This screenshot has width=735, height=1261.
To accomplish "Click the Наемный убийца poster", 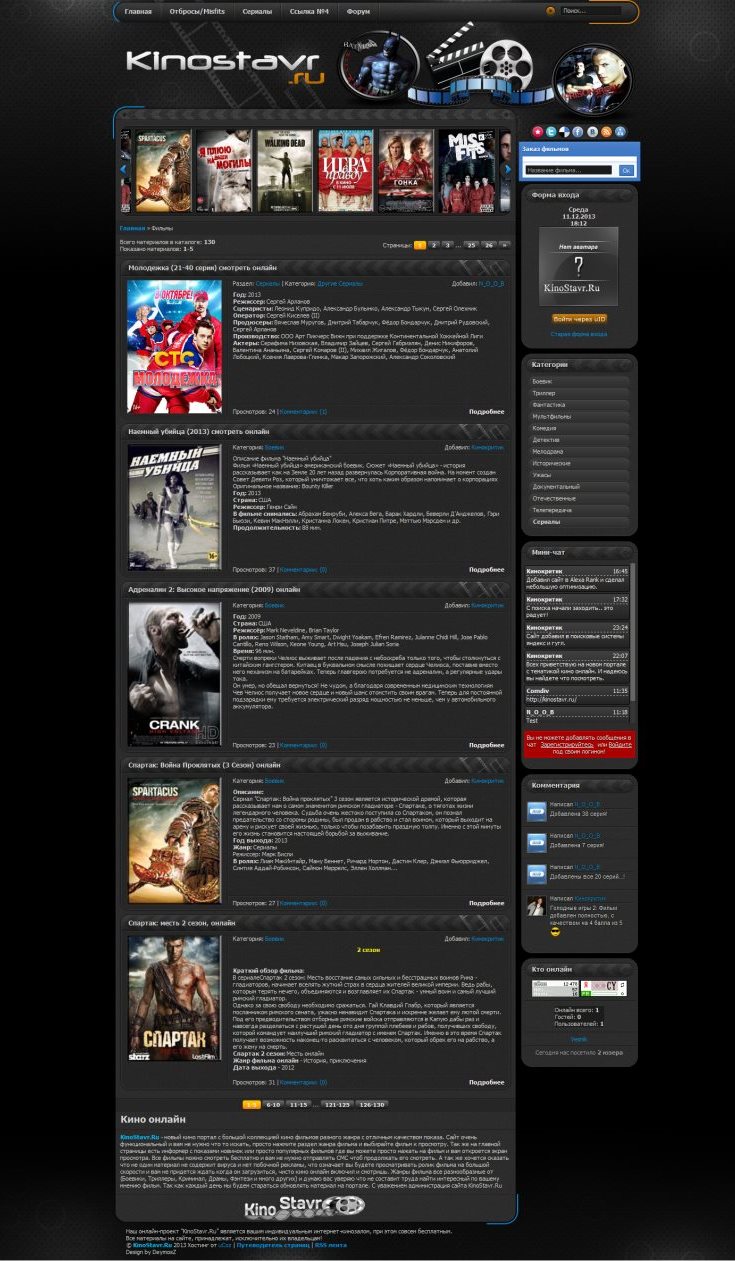I will point(175,507).
